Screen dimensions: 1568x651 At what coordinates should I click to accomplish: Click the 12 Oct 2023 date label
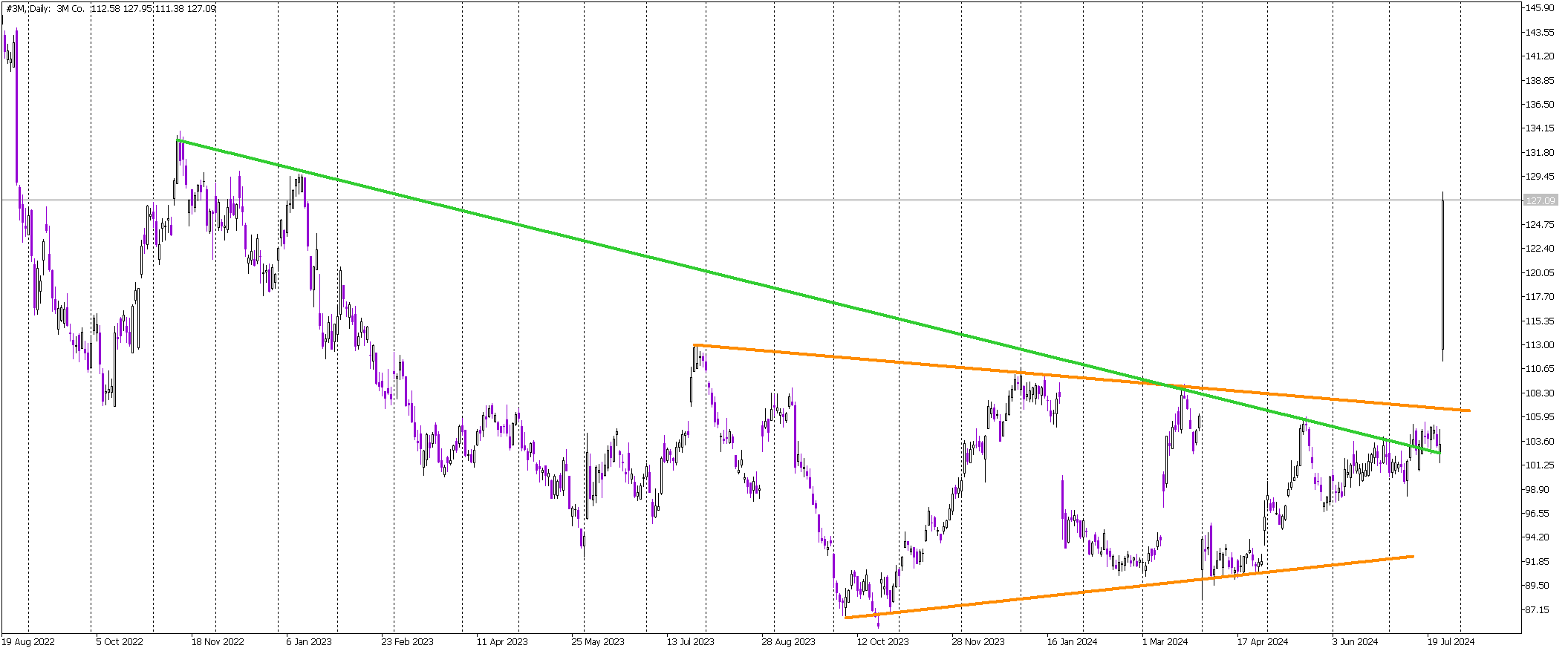pyautogui.click(x=882, y=641)
